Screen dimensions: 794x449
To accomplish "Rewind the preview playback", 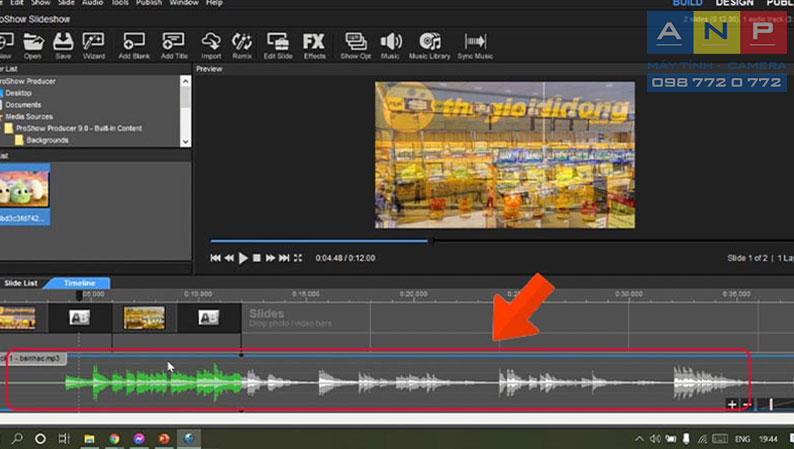I will click(229, 258).
